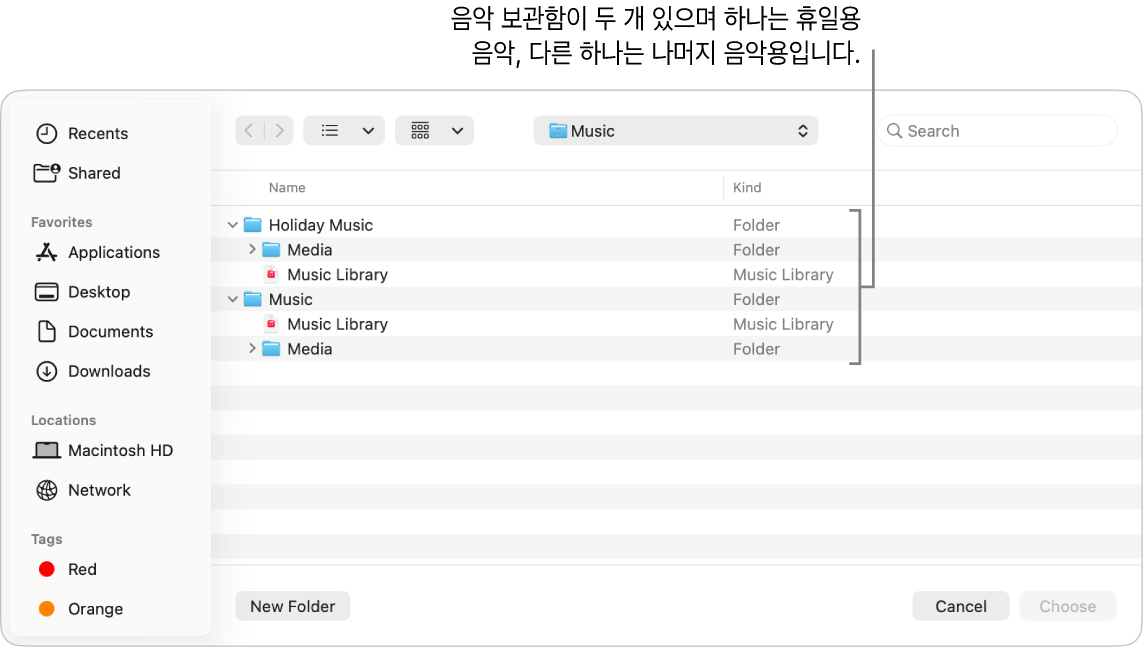Open the Music location popup menu
This screenshot has height=649, width=1144.
point(676,131)
